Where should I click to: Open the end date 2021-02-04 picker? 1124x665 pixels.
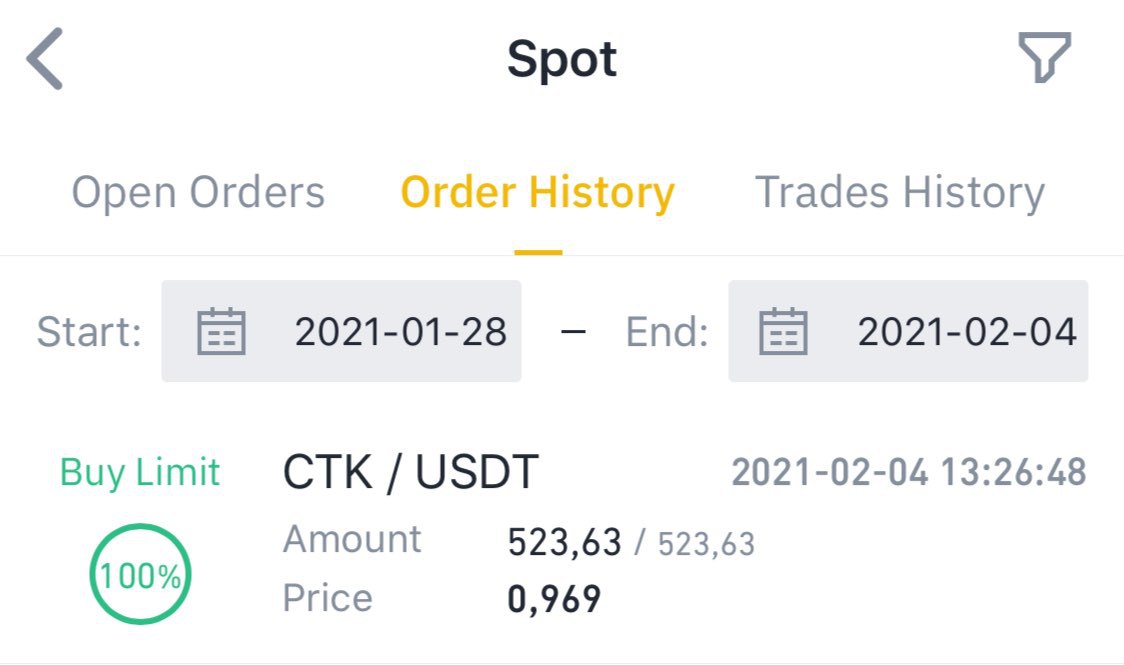tap(967, 332)
